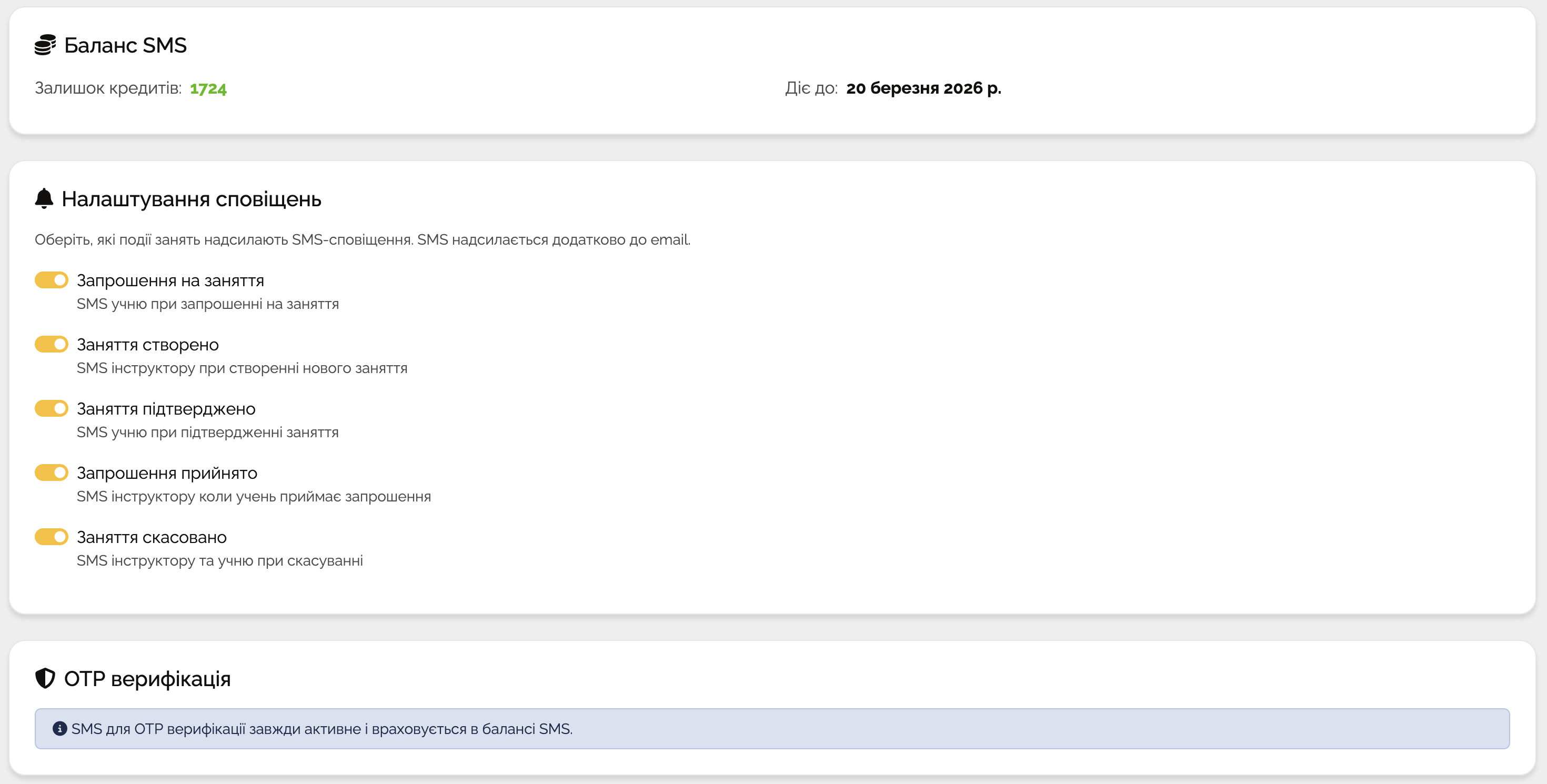Disable the Запрошення на заняття toggle

coord(52,280)
